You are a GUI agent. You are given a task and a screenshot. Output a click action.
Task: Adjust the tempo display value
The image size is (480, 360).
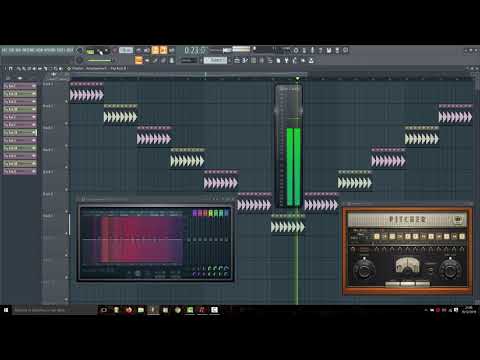[126, 50]
